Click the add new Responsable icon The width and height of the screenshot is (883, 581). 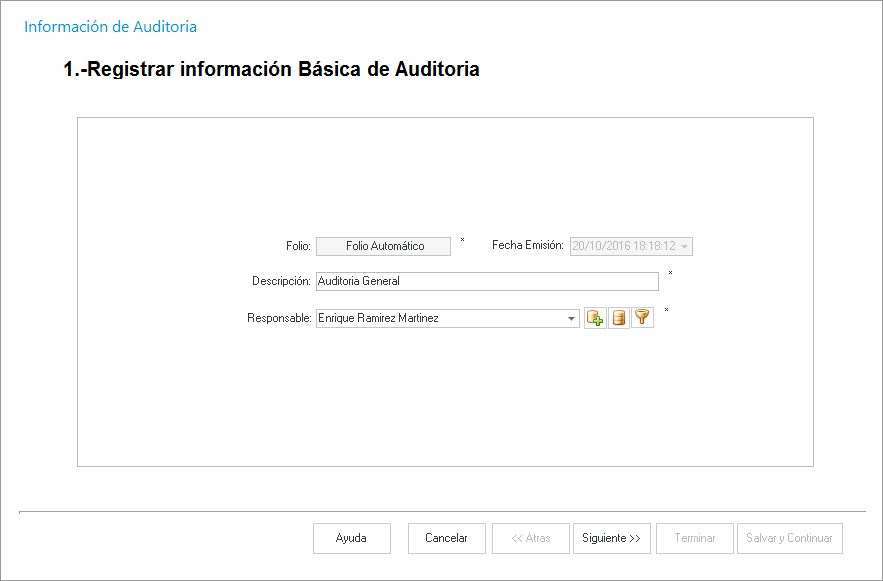click(595, 318)
